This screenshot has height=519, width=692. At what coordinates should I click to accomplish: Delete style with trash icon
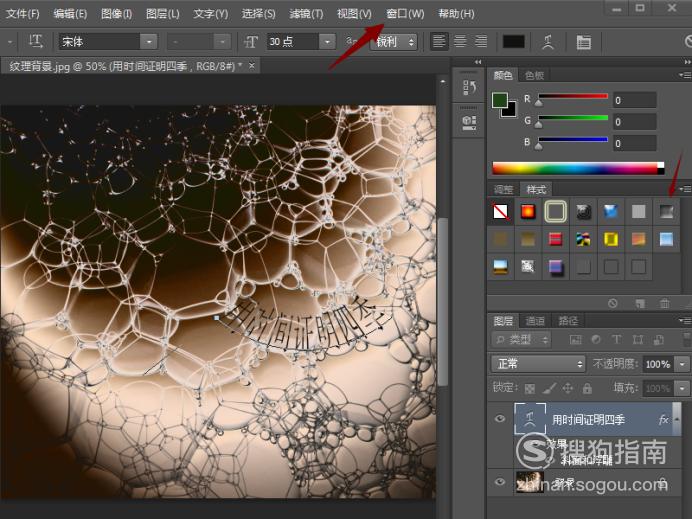(665, 303)
